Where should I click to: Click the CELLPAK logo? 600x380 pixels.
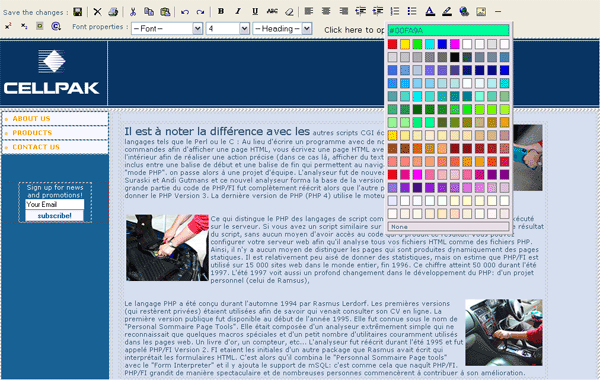click(x=52, y=72)
